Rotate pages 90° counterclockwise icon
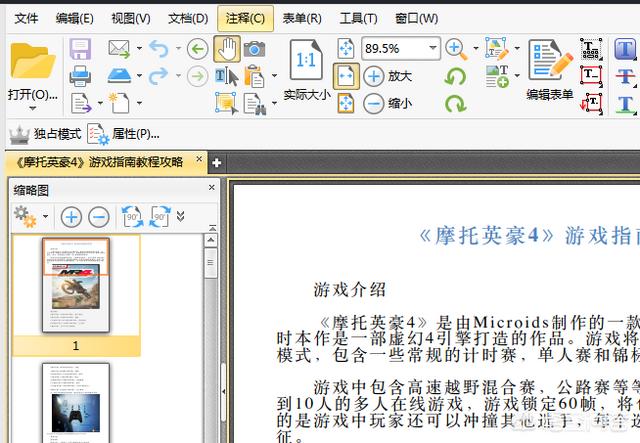Image resolution: width=640 pixels, height=443 pixels. [x=133, y=216]
